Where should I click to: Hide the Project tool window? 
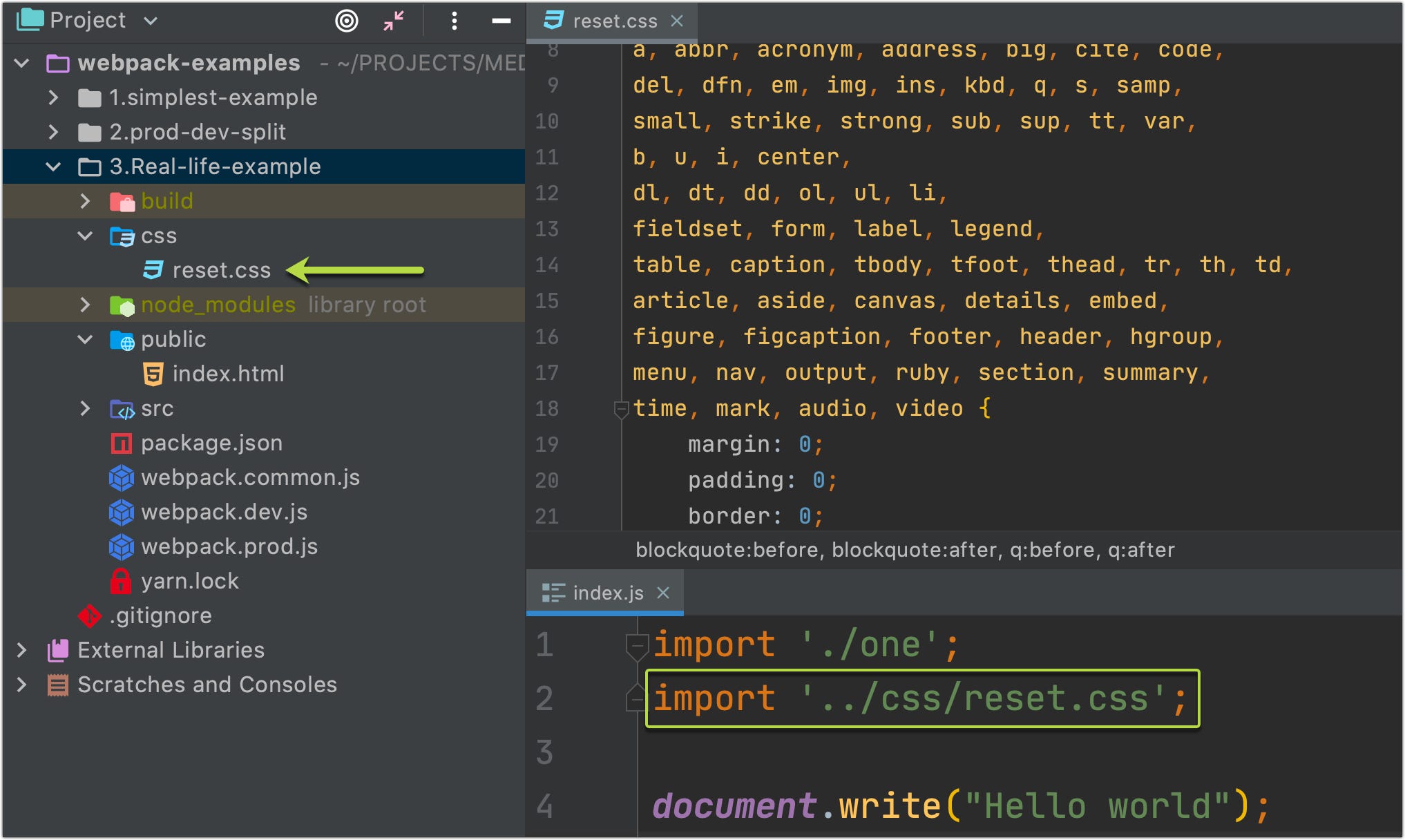point(501,21)
